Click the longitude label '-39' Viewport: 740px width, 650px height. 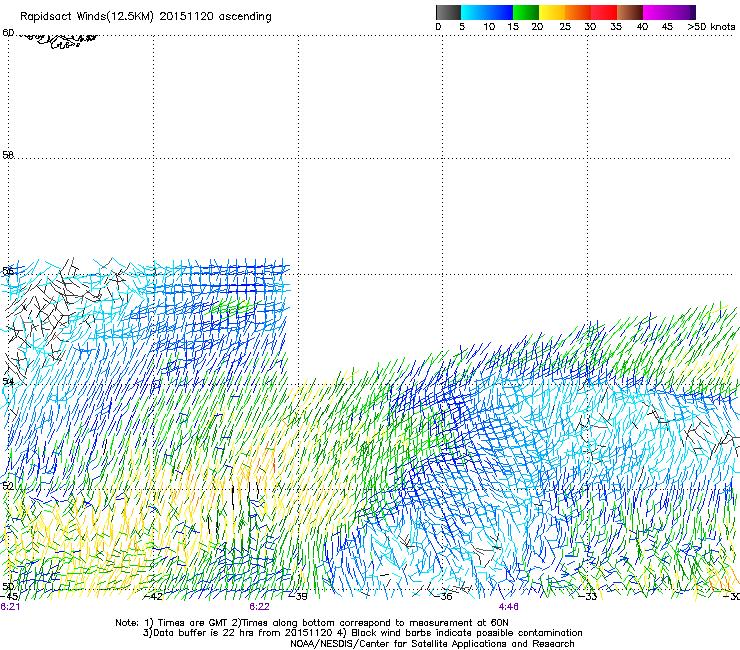click(298, 597)
